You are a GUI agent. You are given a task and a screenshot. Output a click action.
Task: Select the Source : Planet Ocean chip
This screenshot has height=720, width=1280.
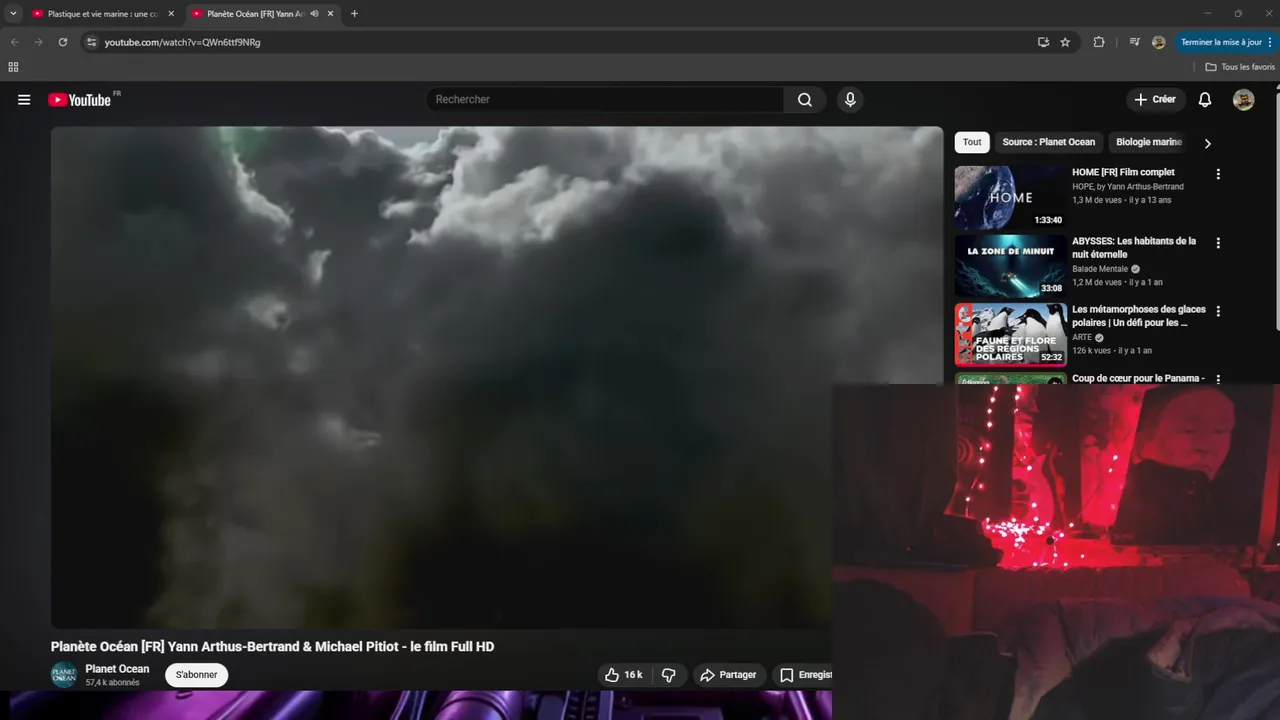[x=1048, y=142]
